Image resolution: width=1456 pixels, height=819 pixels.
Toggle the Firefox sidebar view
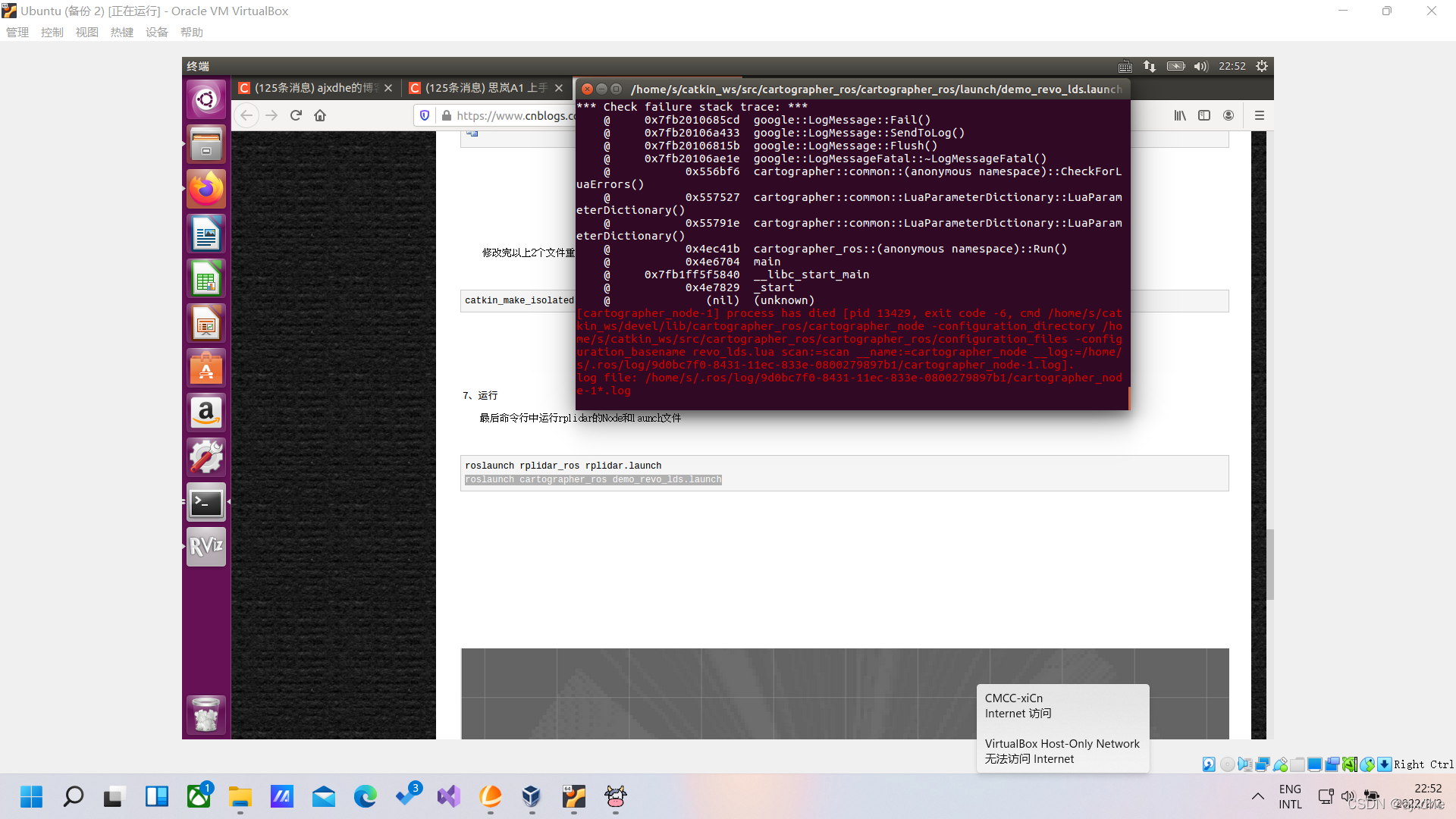point(1203,115)
